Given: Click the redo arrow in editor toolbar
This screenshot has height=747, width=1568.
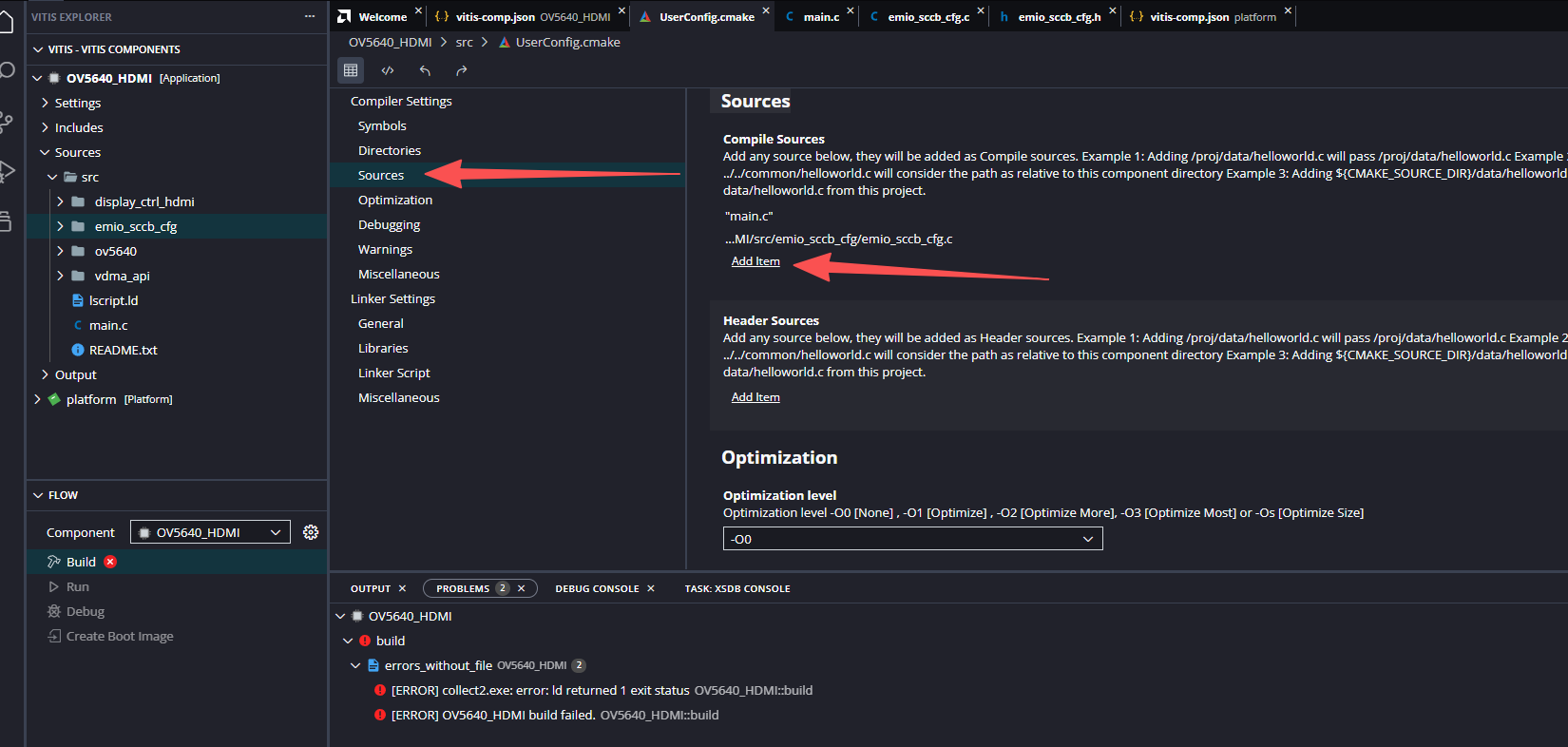Looking at the screenshot, I should [462, 70].
